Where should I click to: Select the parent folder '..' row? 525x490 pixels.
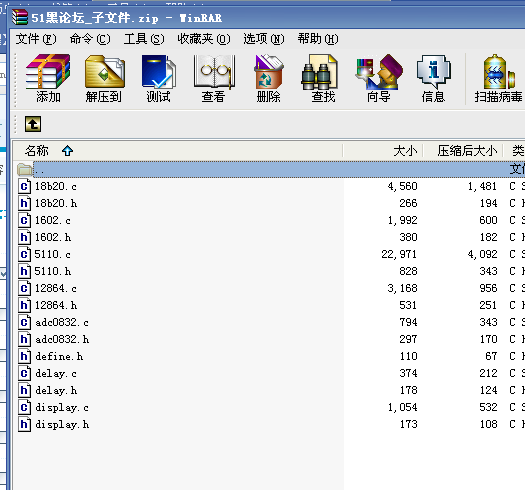point(270,169)
